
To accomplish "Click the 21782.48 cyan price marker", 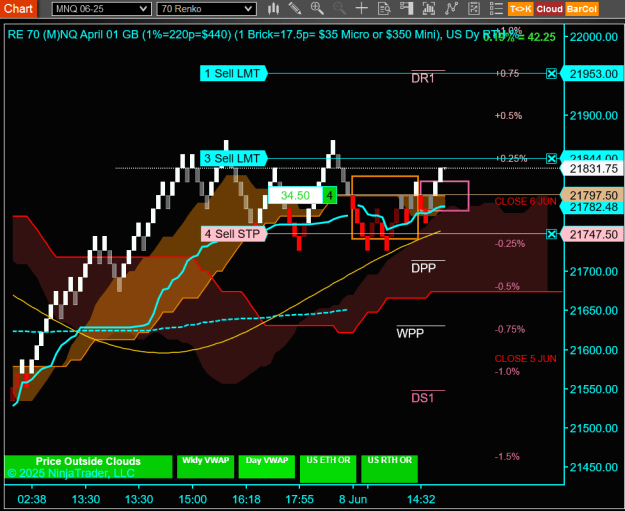I will [592, 207].
